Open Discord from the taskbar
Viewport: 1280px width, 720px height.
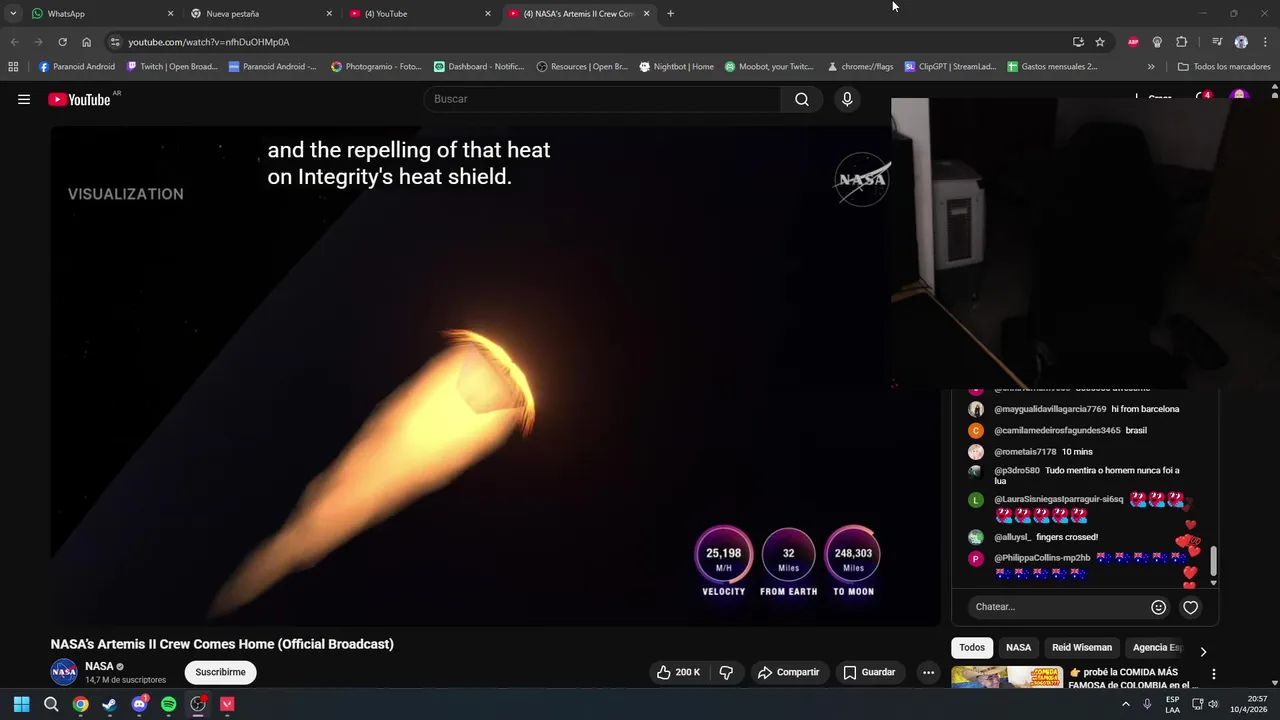[x=139, y=704]
